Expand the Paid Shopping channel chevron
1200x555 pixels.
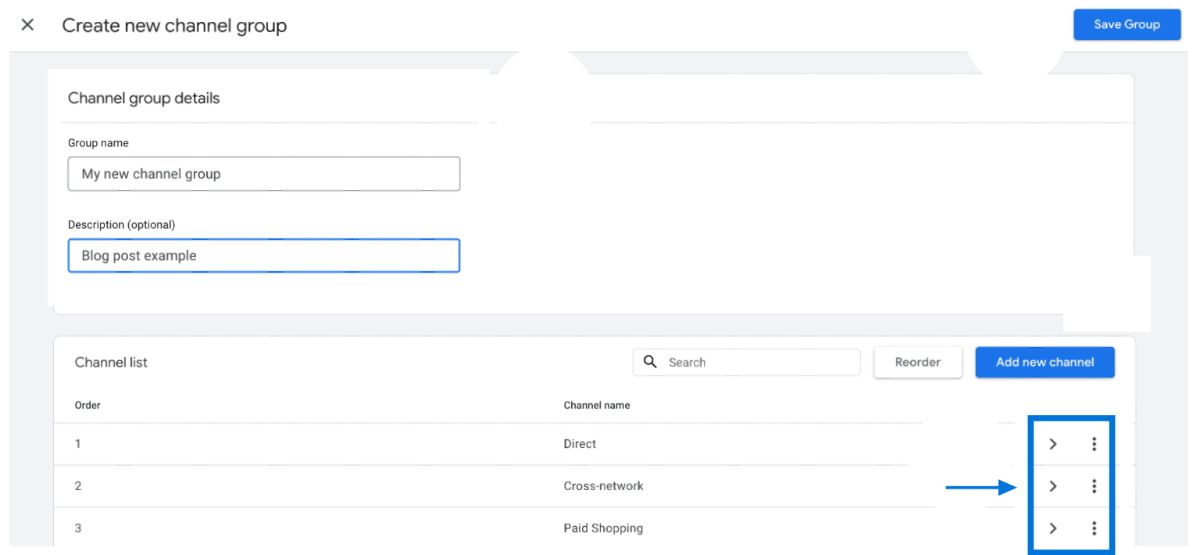tap(1053, 528)
